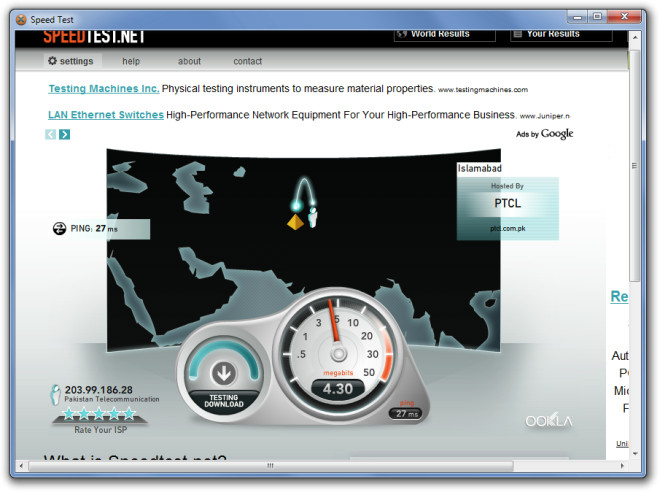The width and height of the screenshot is (660, 492).
Task: Open the ptcl.com.pk host link
Action: (508, 229)
